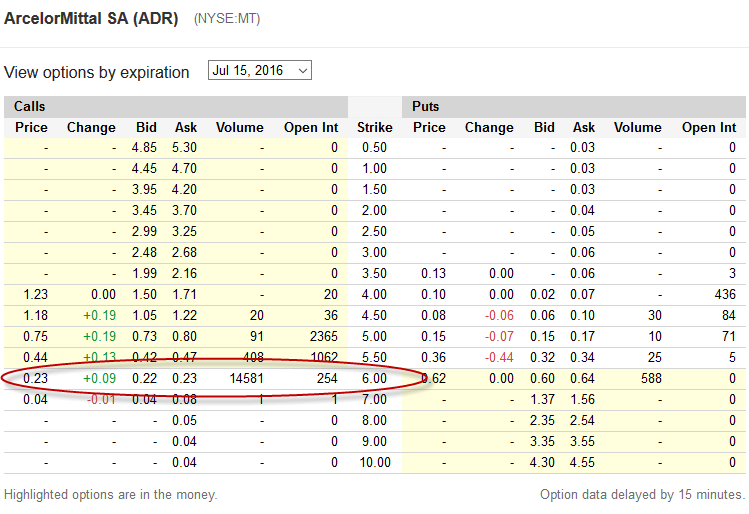Select strike 3.00 cell
This screenshot has width=749, height=514.
[x=374, y=253]
